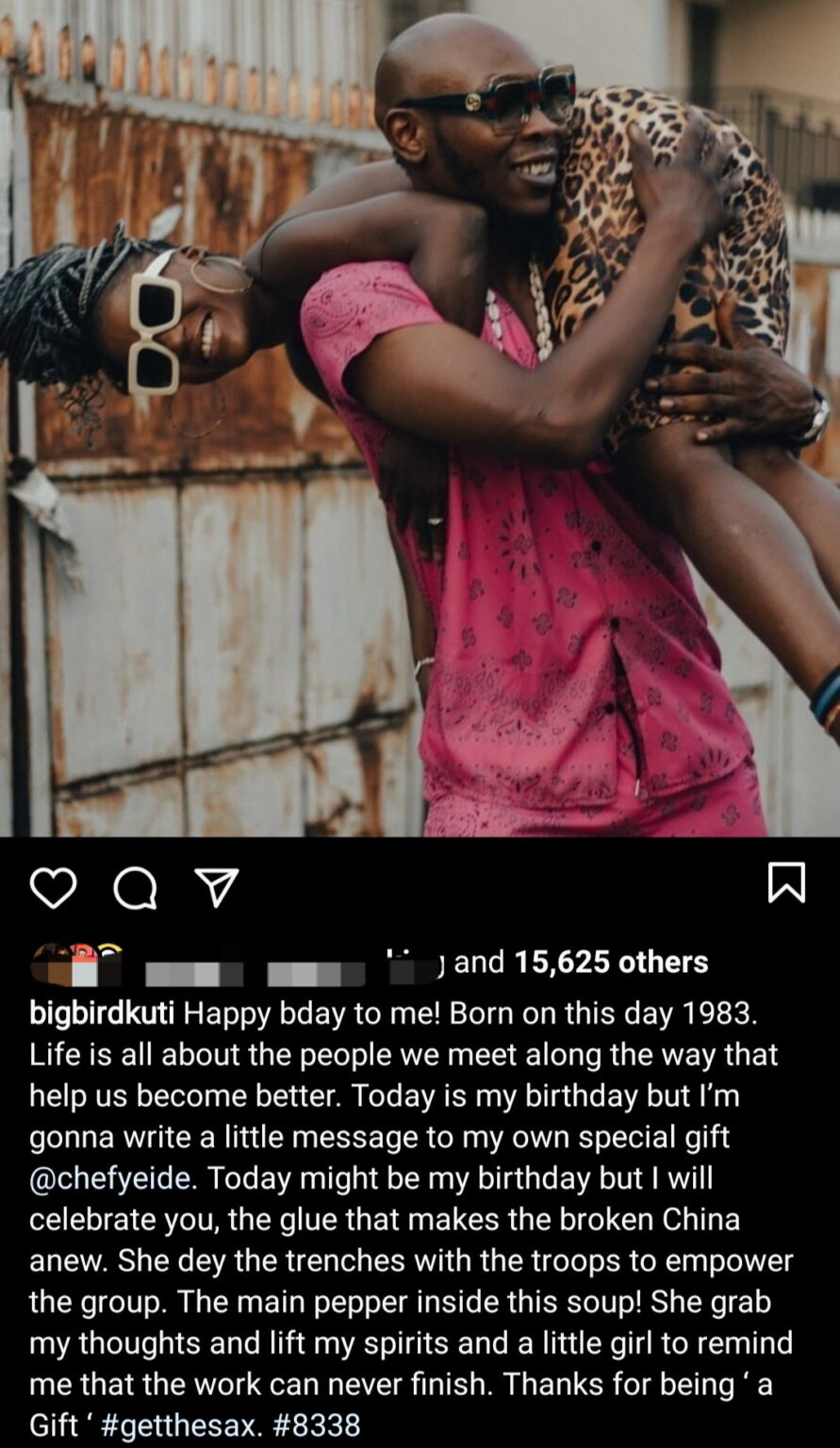Open the bigbirdkuti profile from the caption
The image size is (840, 1448).
(102, 1013)
